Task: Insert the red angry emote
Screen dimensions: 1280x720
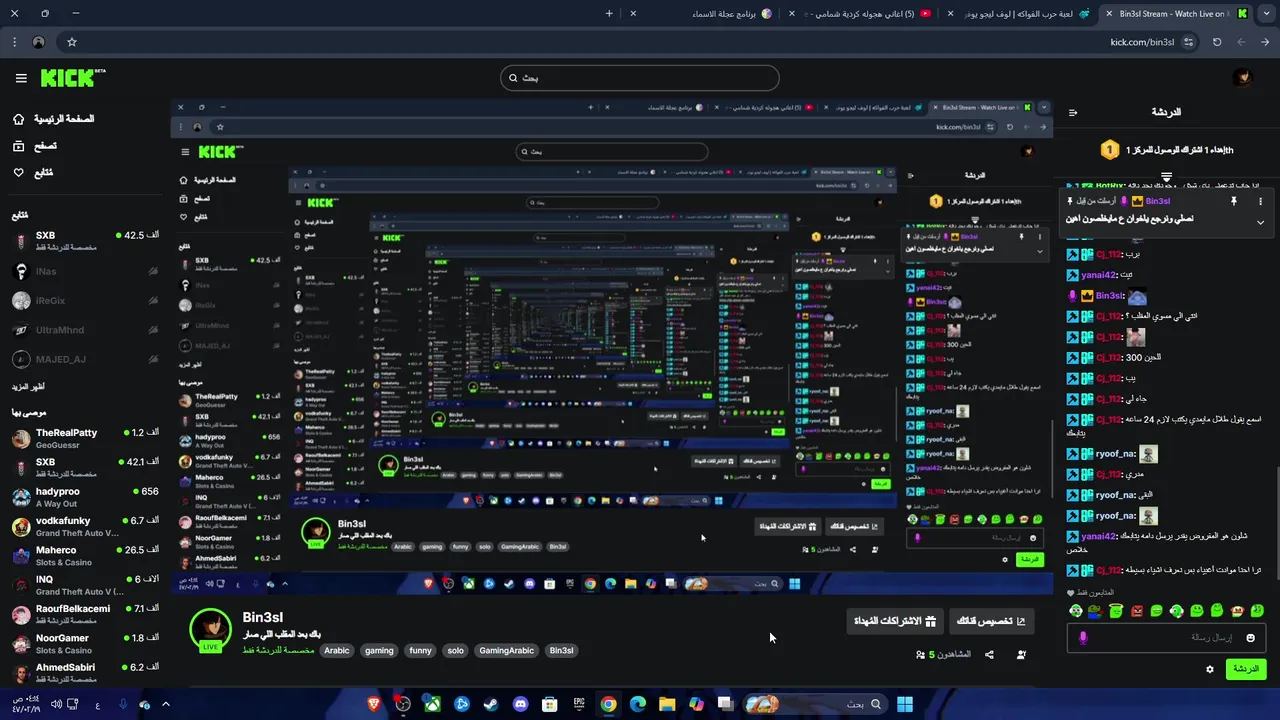Action: pyautogui.click(x=1136, y=611)
